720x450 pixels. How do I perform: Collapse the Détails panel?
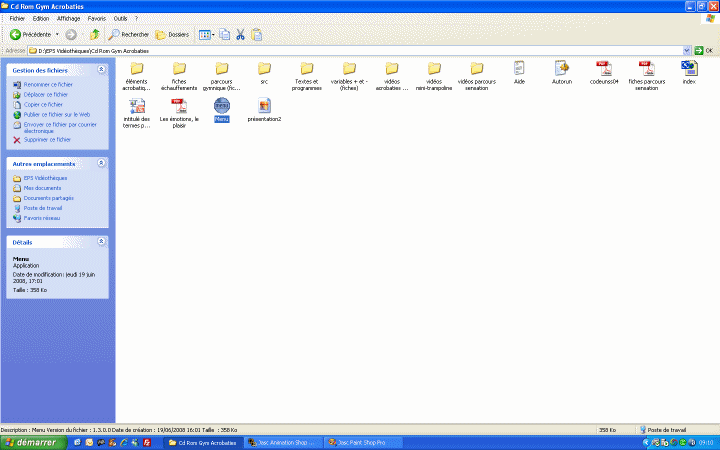pyautogui.click(x=101, y=241)
